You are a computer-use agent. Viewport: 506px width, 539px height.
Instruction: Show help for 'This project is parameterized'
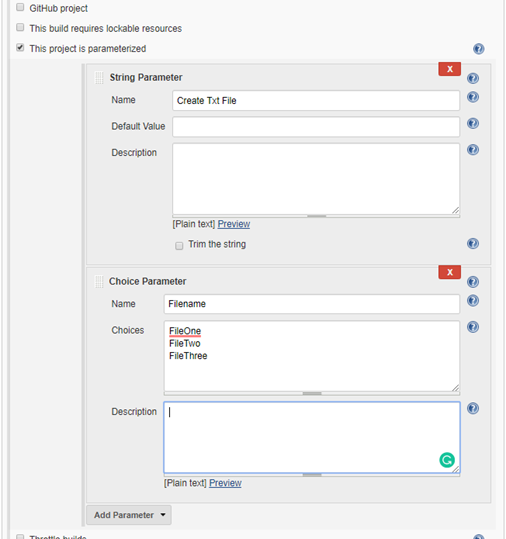(x=478, y=49)
